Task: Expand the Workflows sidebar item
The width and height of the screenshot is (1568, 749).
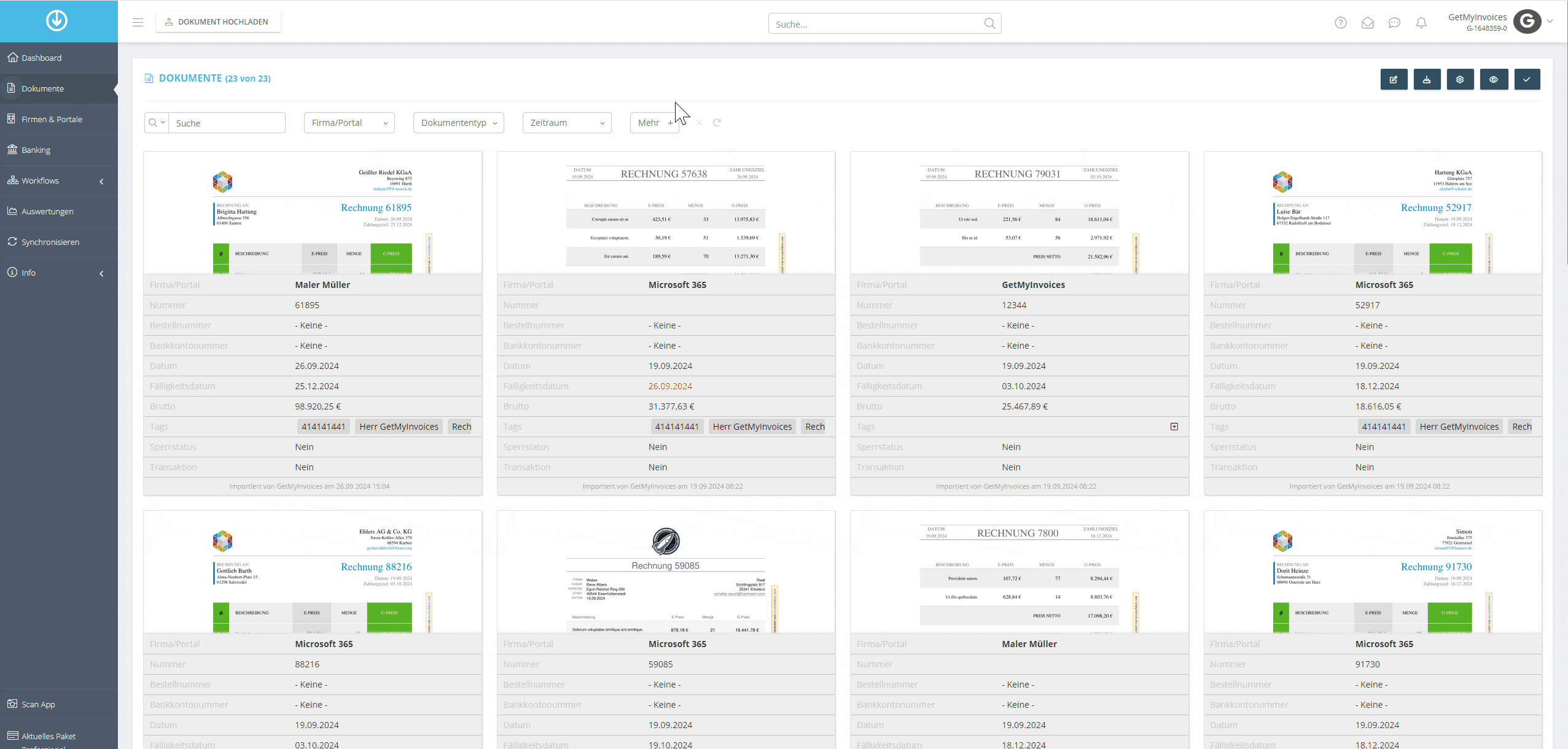Action: pos(59,180)
